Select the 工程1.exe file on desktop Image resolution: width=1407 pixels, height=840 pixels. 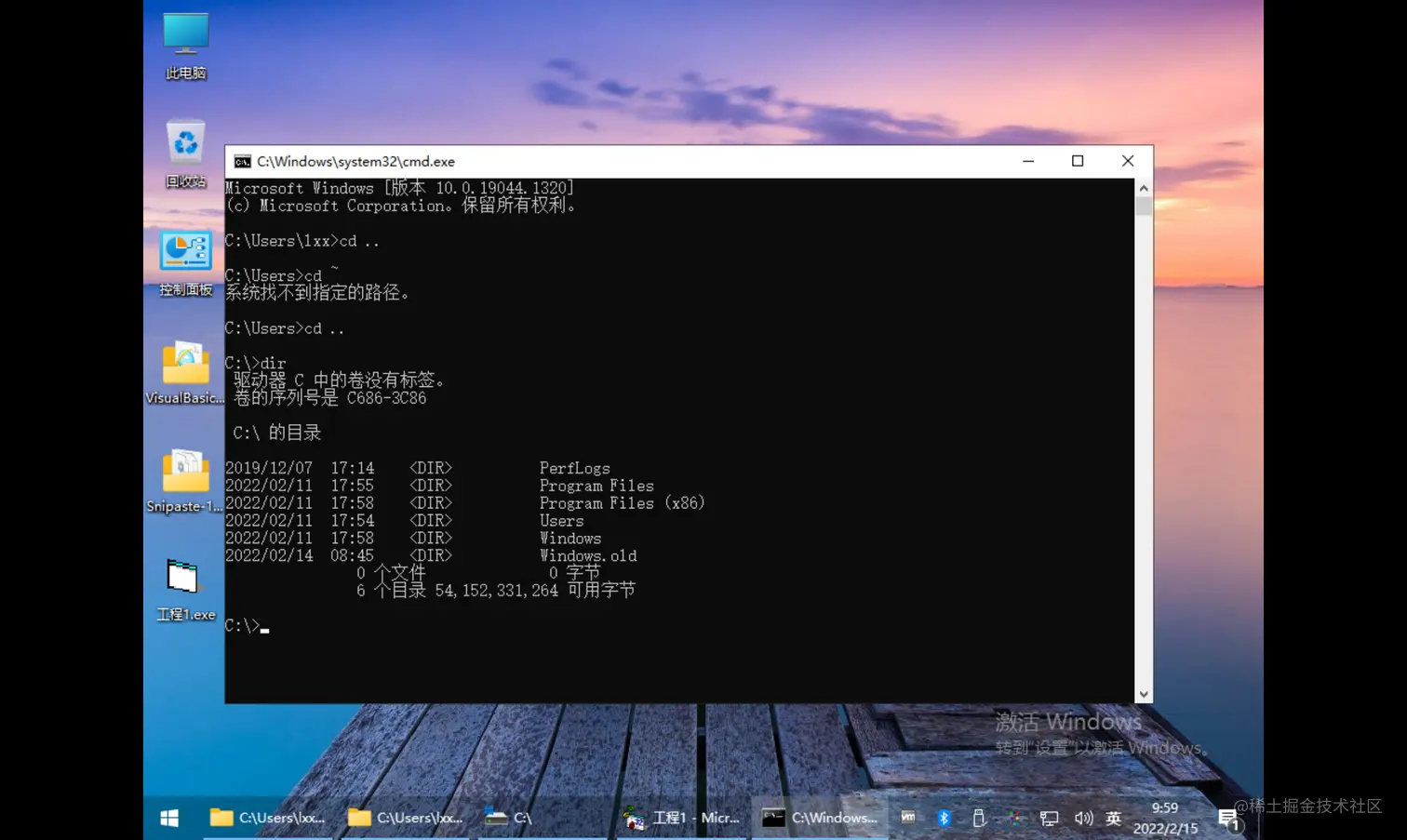click(x=185, y=590)
